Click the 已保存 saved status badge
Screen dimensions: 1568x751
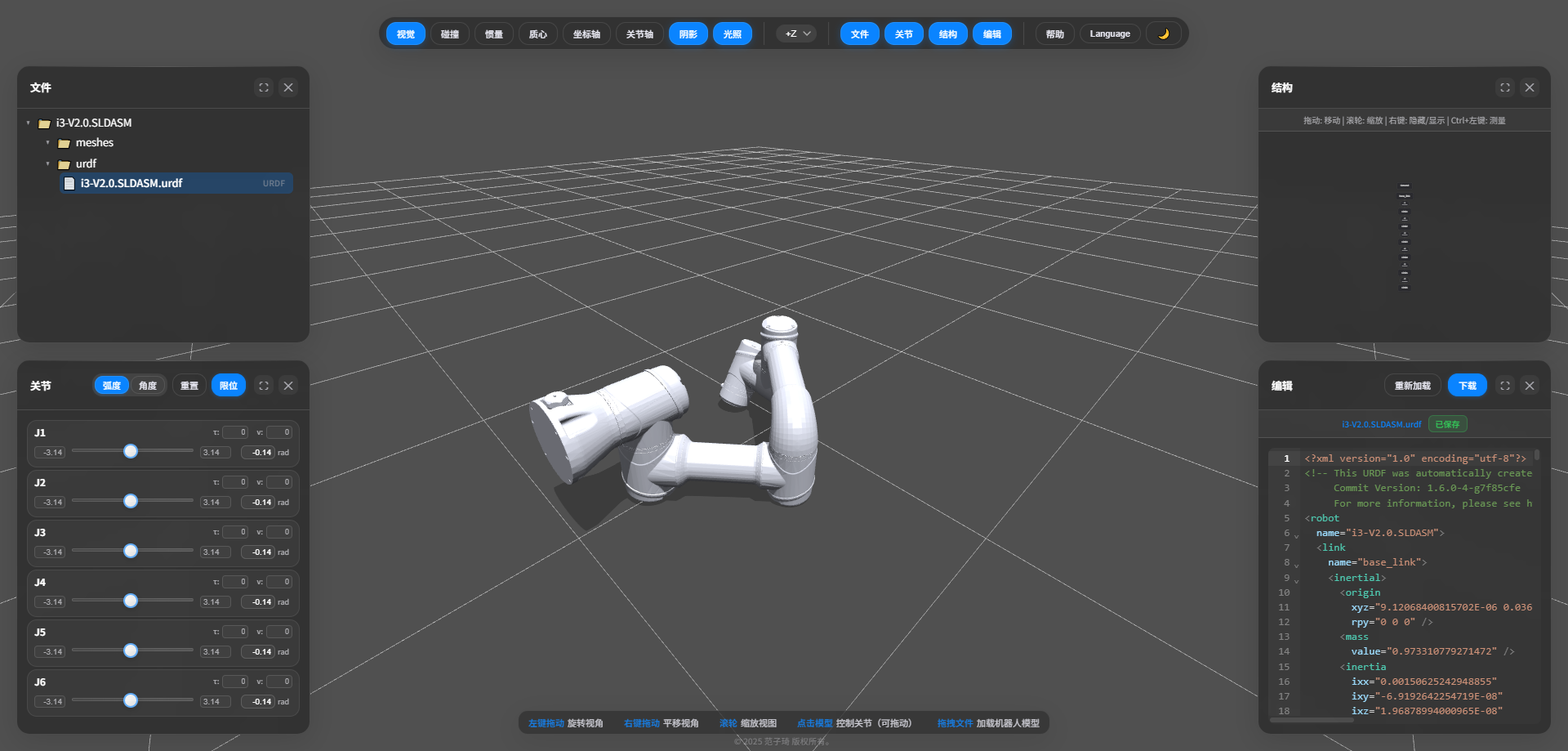(1447, 425)
